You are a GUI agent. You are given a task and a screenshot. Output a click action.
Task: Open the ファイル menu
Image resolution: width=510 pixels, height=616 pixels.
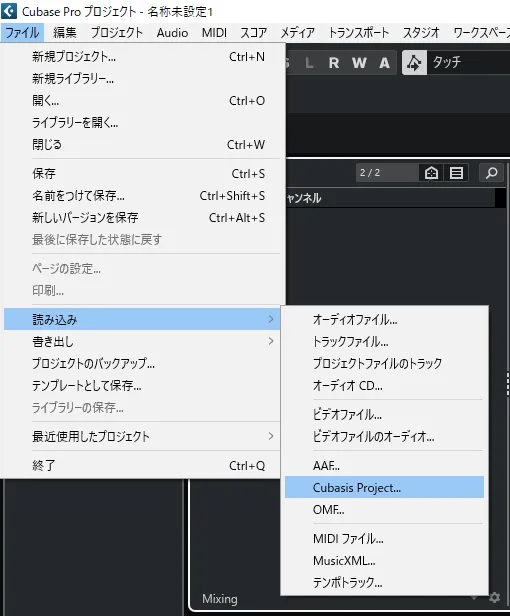point(22,33)
